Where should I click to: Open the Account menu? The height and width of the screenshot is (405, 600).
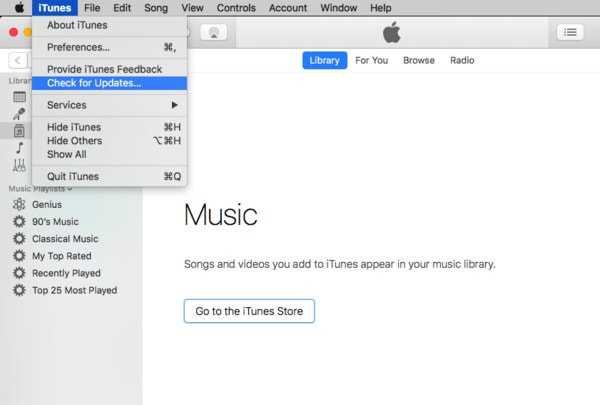coord(288,8)
